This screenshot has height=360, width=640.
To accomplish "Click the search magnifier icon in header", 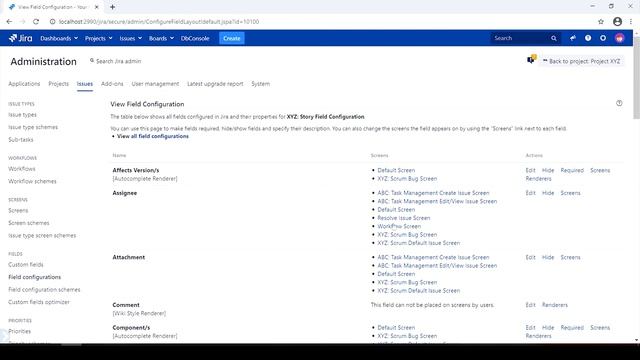I will coord(553,38).
